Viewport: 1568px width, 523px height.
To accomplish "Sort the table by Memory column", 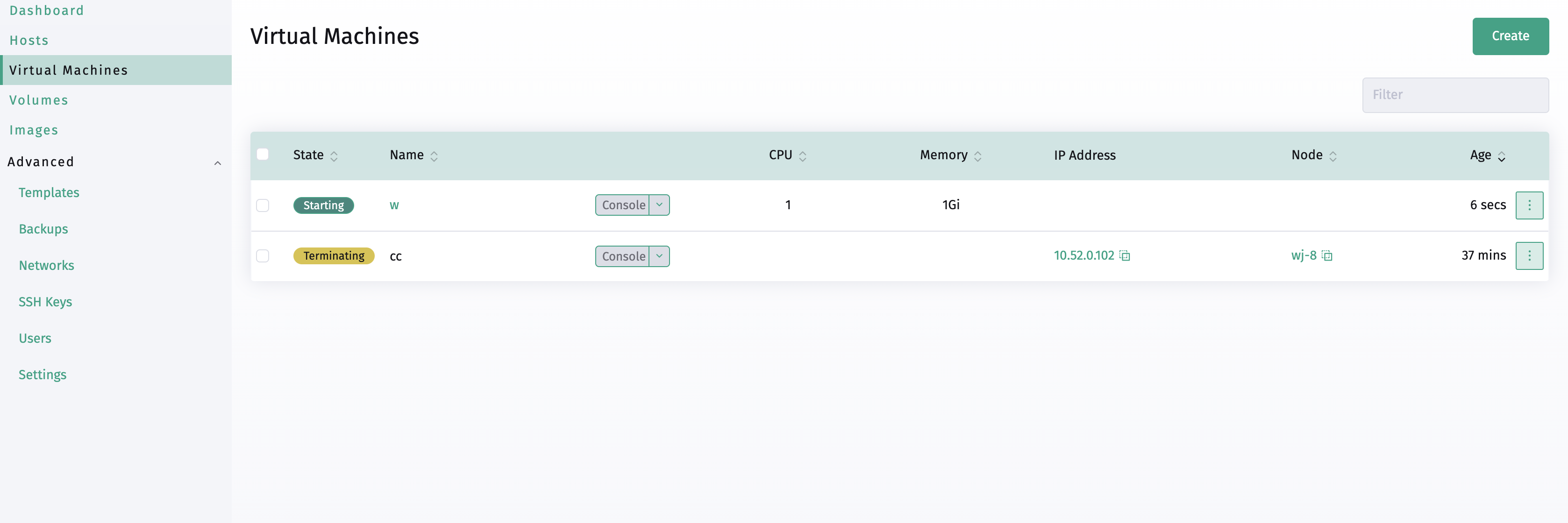I will (x=977, y=155).
